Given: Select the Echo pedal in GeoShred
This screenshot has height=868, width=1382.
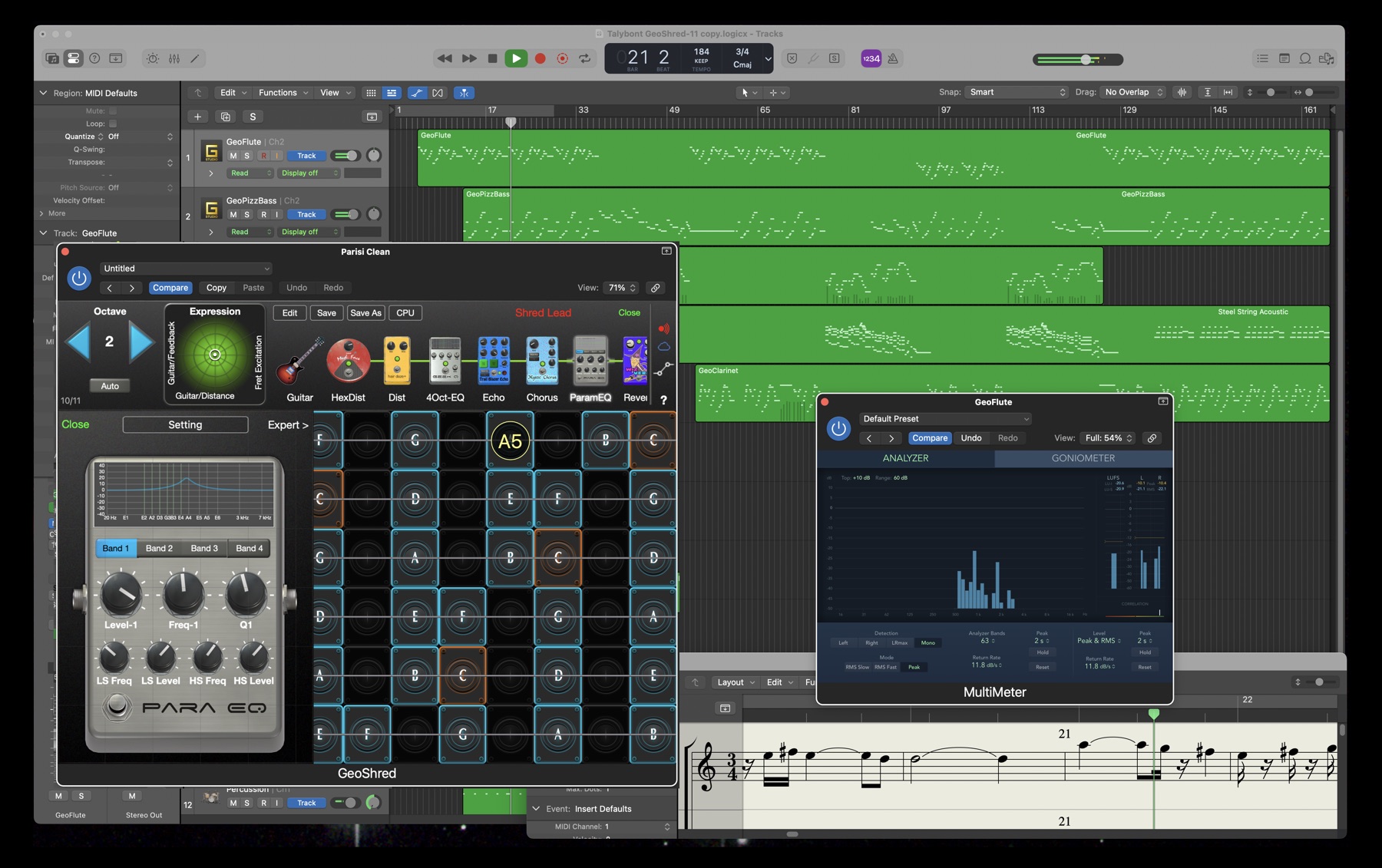Looking at the screenshot, I should (x=493, y=360).
